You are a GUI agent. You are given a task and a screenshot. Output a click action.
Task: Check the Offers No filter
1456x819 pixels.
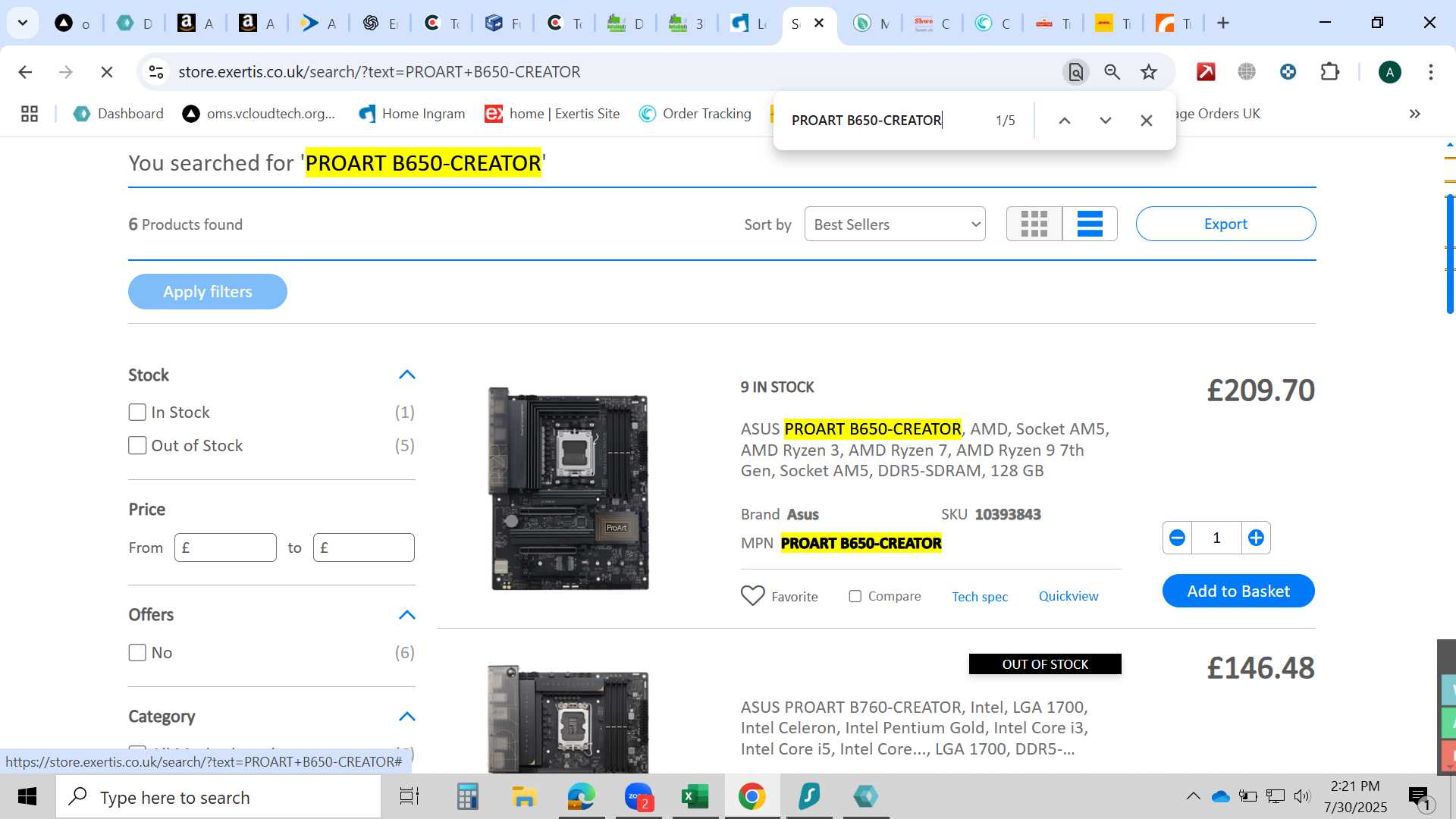pyautogui.click(x=137, y=653)
